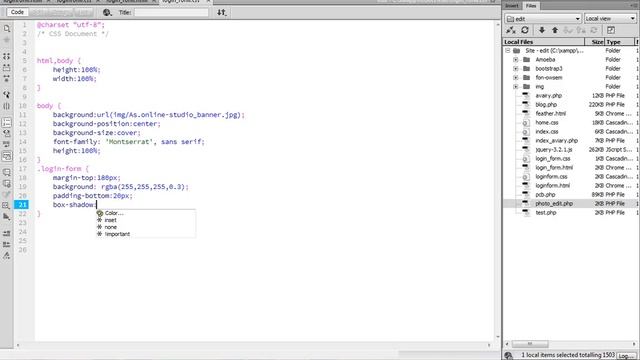
Task: Select index_avary.php in the file list
Action: [x=557, y=140]
